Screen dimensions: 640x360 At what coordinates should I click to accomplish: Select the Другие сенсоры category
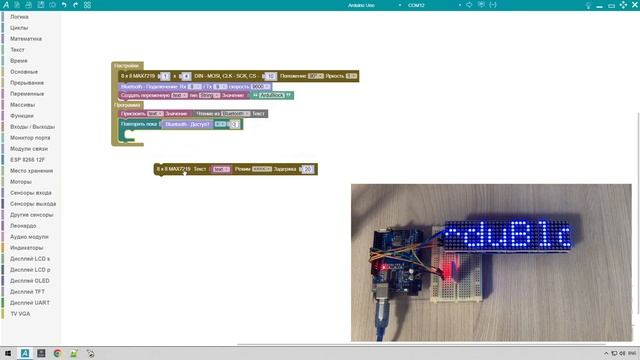tap(31, 215)
